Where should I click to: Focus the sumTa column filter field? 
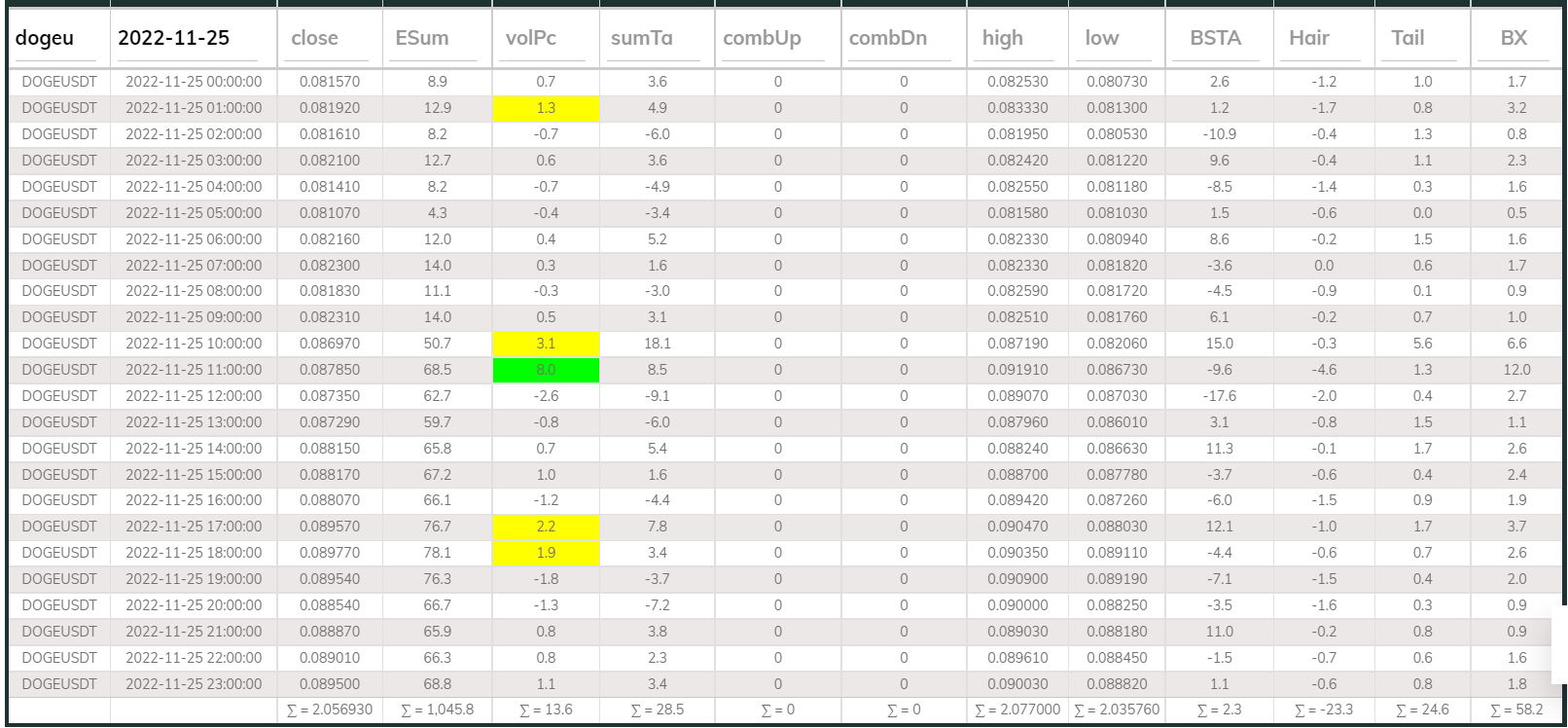(x=656, y=39)
